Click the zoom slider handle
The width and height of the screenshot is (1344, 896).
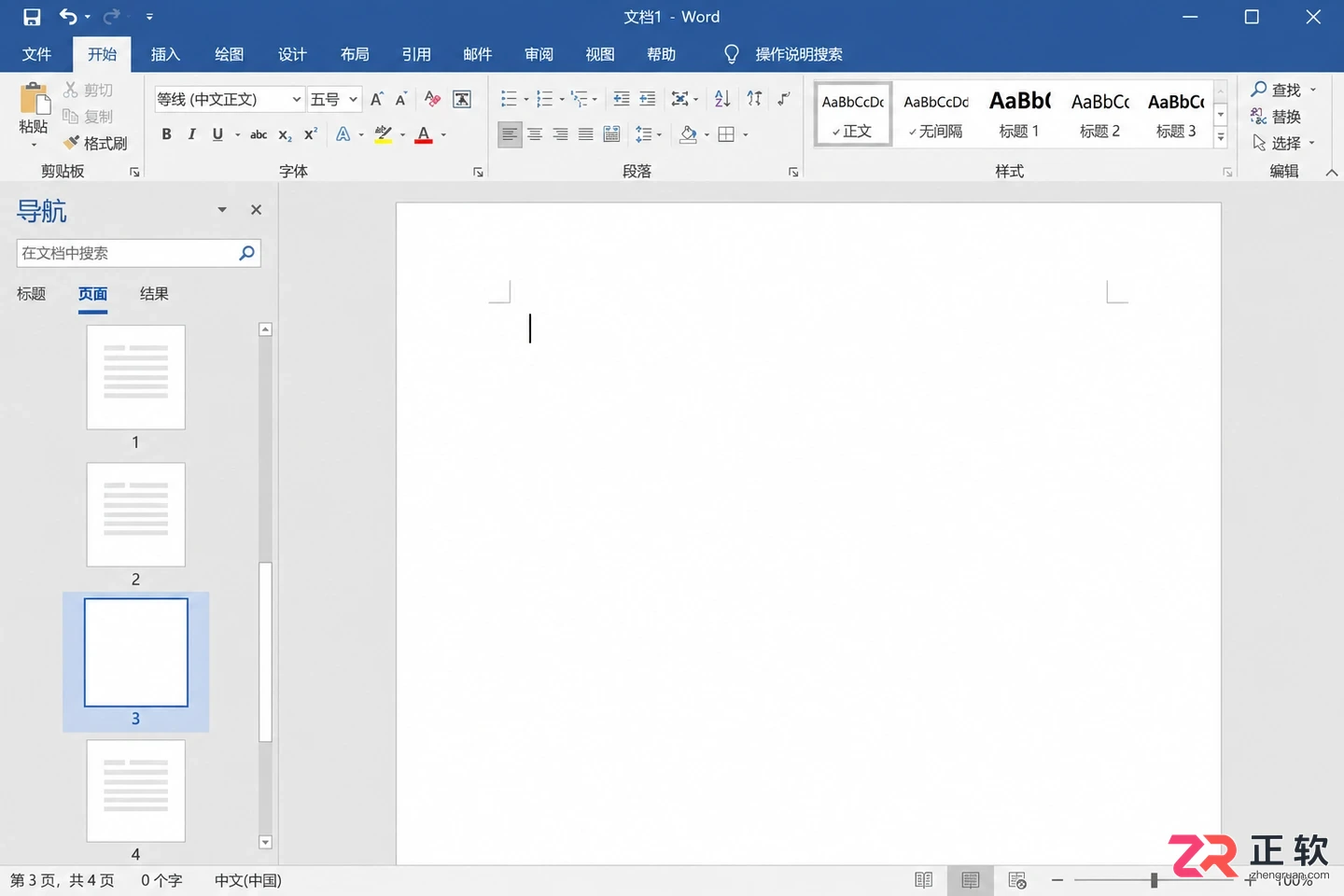tap(1155, 880)
